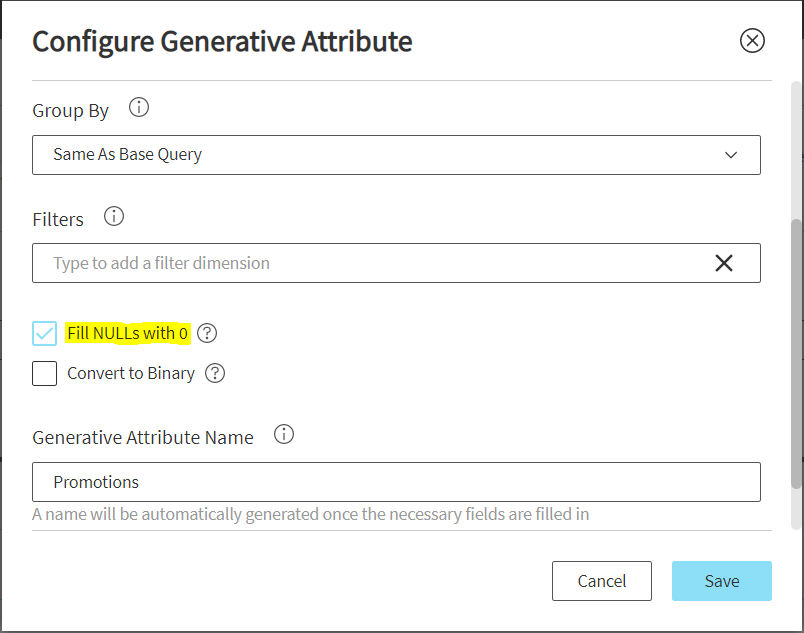
Task: Click help icon beside Fill NULLs with 0
Action: [x=207, y=333]
